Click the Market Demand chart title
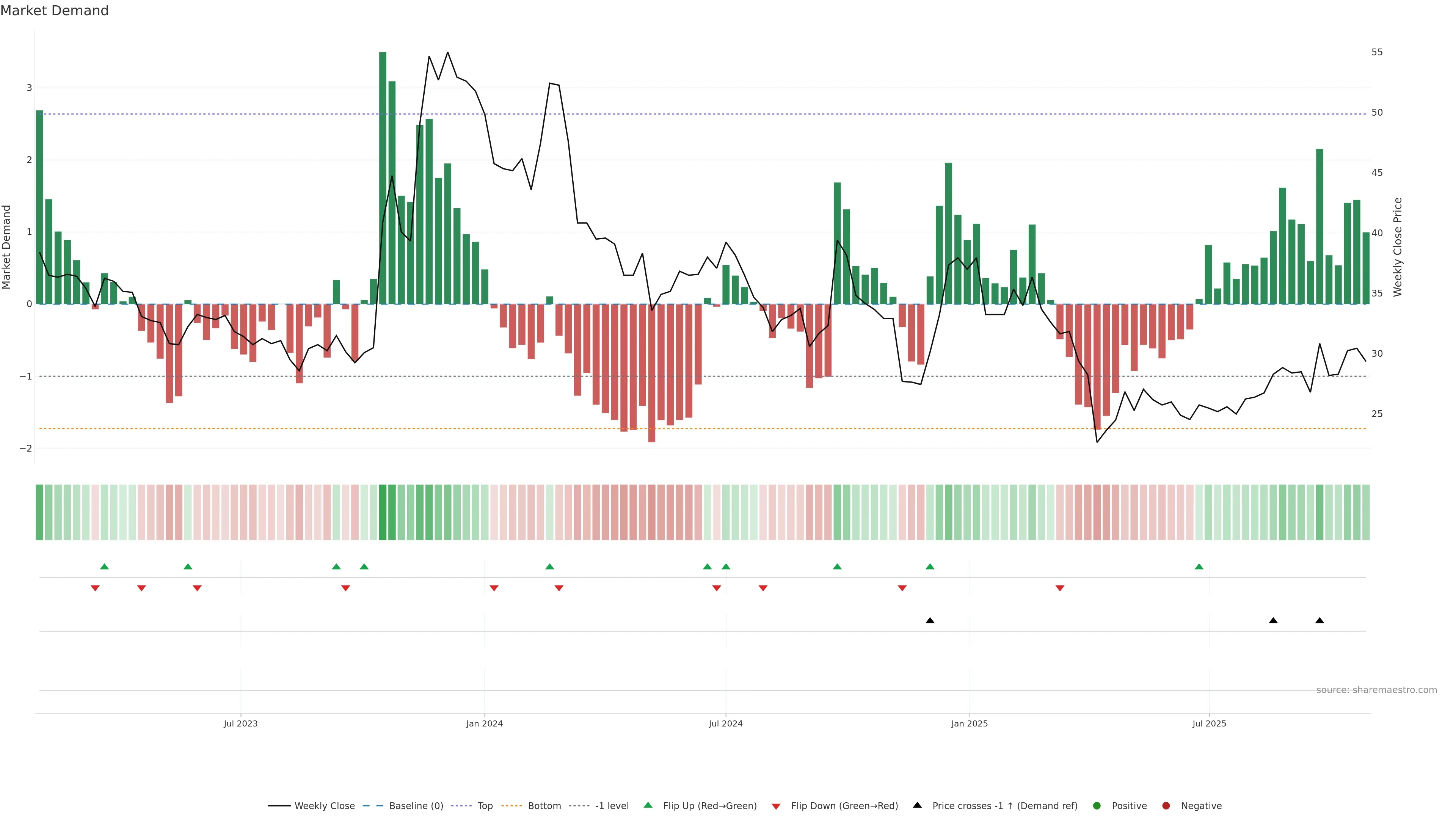 coord(54,11)
